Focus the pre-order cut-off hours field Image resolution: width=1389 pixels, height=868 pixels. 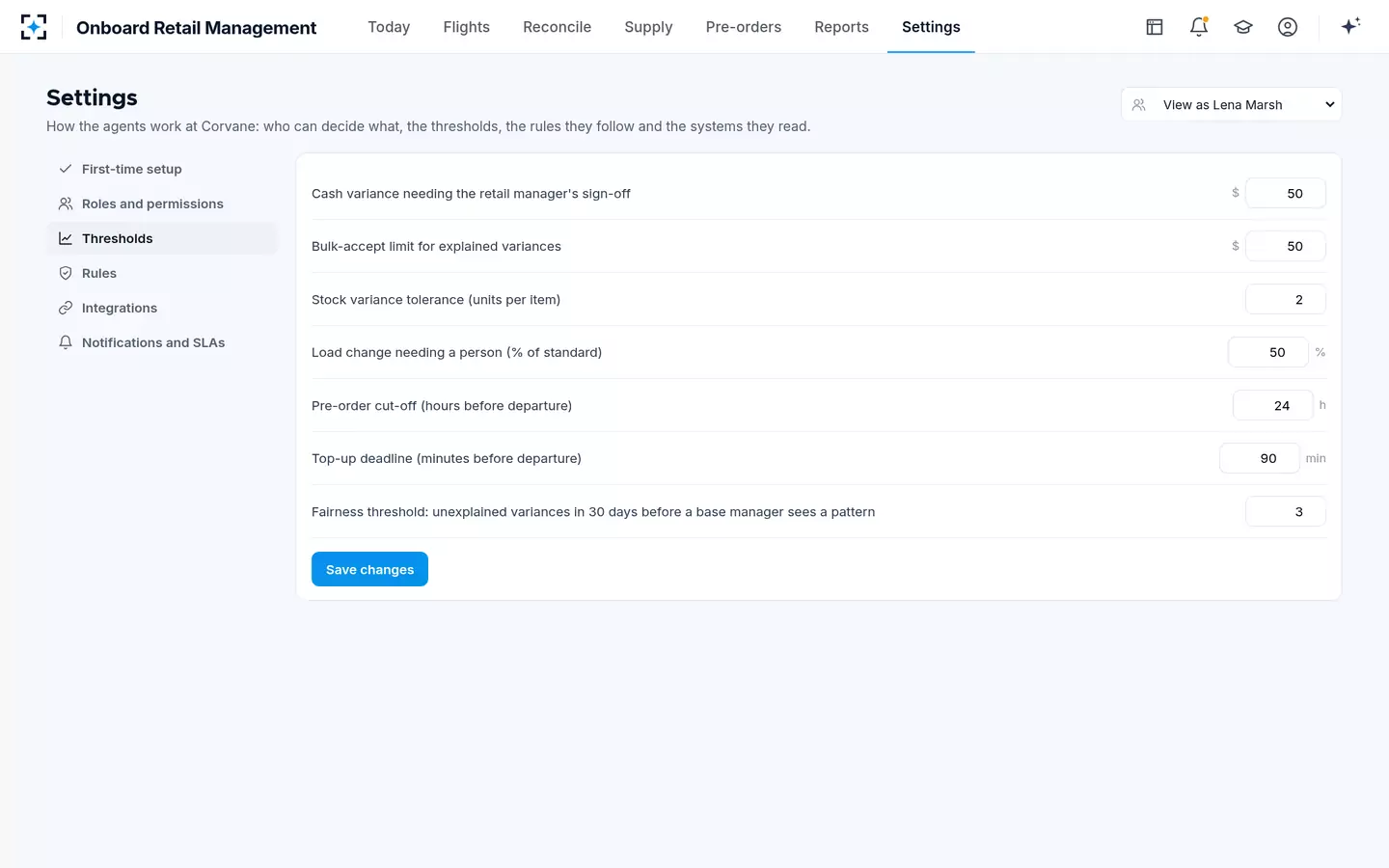pos(1272,405)
